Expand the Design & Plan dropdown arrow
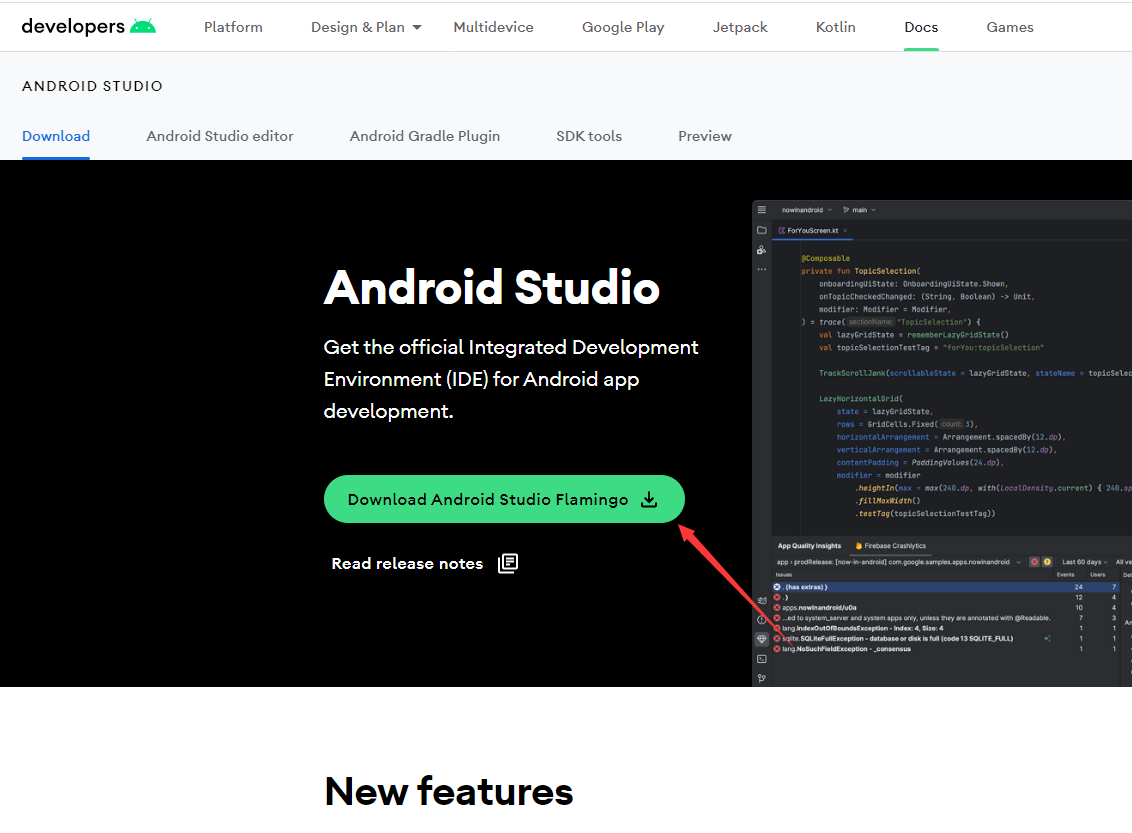1132x833 pixels. click(417, 27)
